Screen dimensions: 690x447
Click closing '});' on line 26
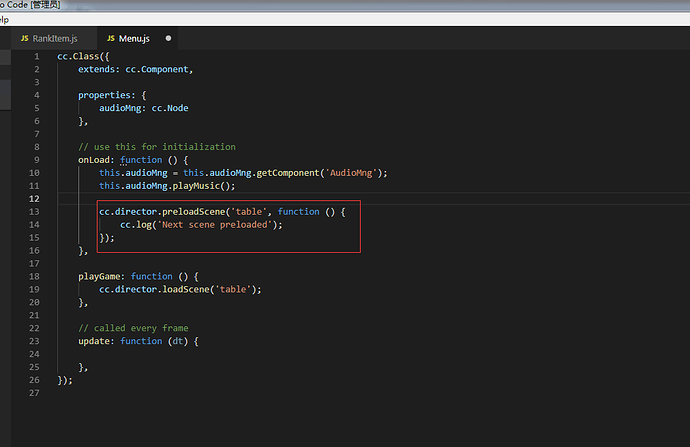(x=65, y=380)
